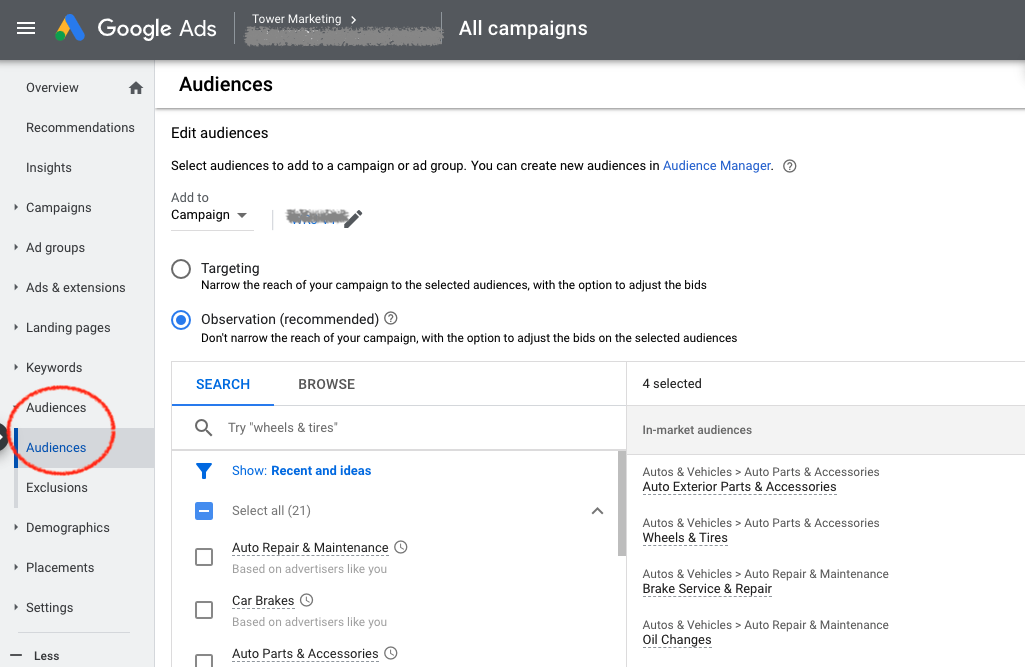Image resolution: width=1025 pixels, height=667 pixels.
Task: Open the Audience Manager link
Action: tap(716, 166)
